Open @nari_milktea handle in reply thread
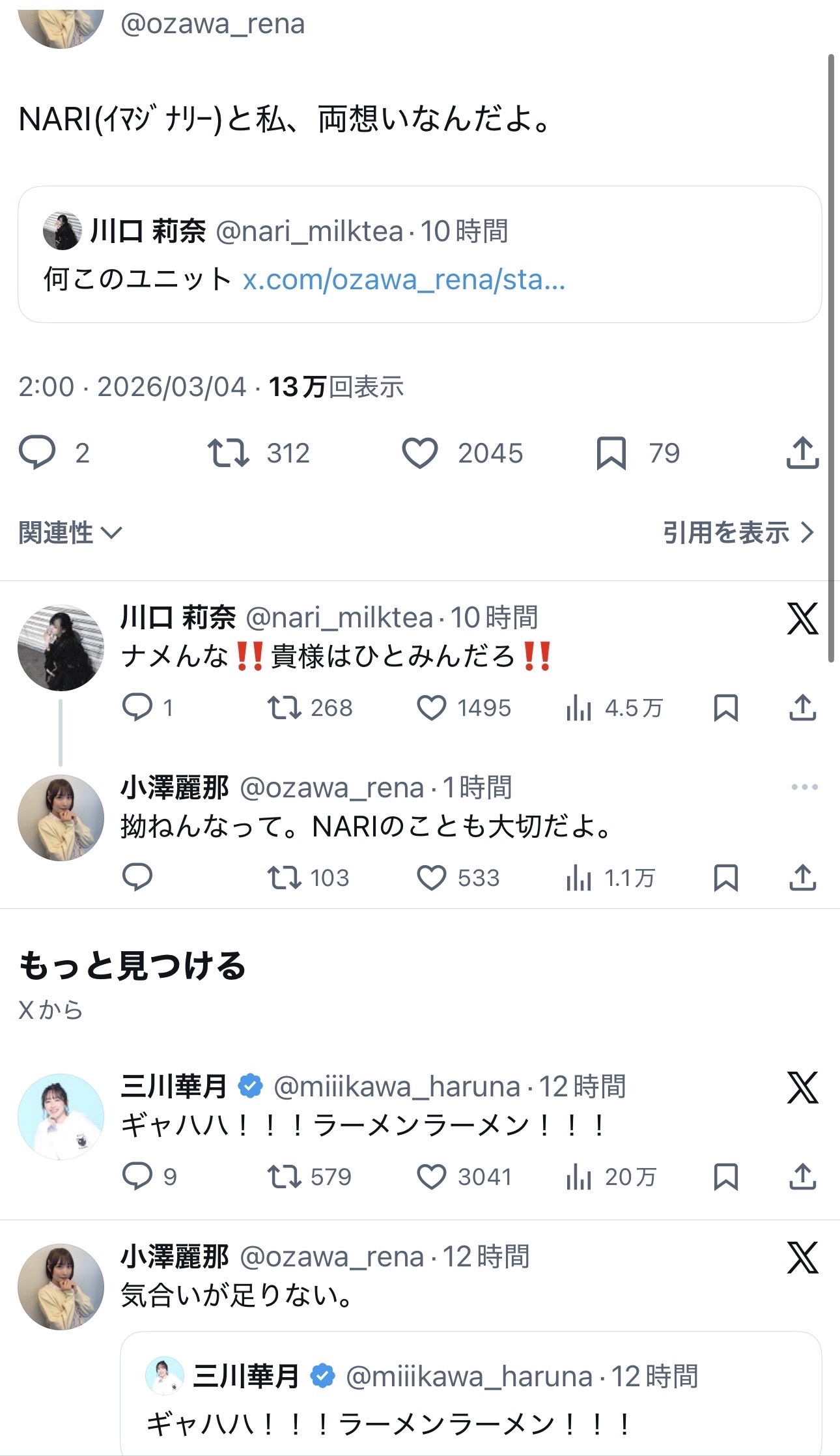Image resolution: width=840 pixels, height=1456 pixels. click(339, 618)
